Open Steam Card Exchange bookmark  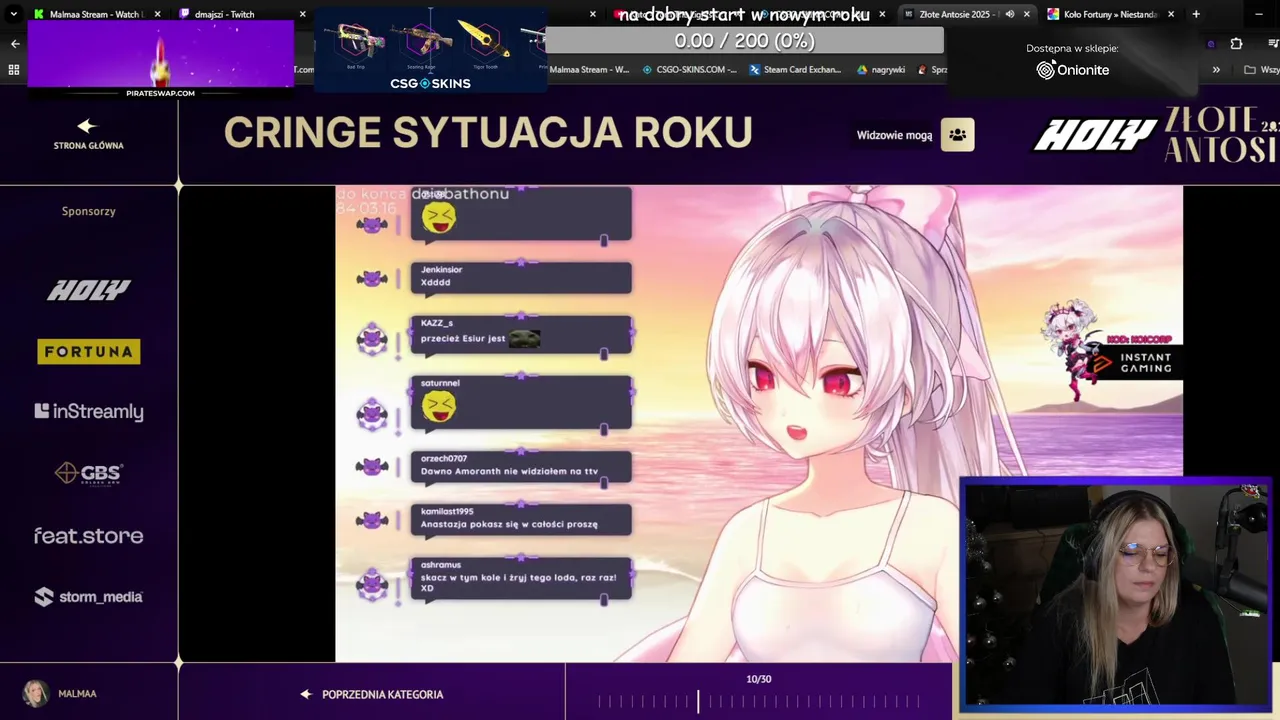(794, 70)
